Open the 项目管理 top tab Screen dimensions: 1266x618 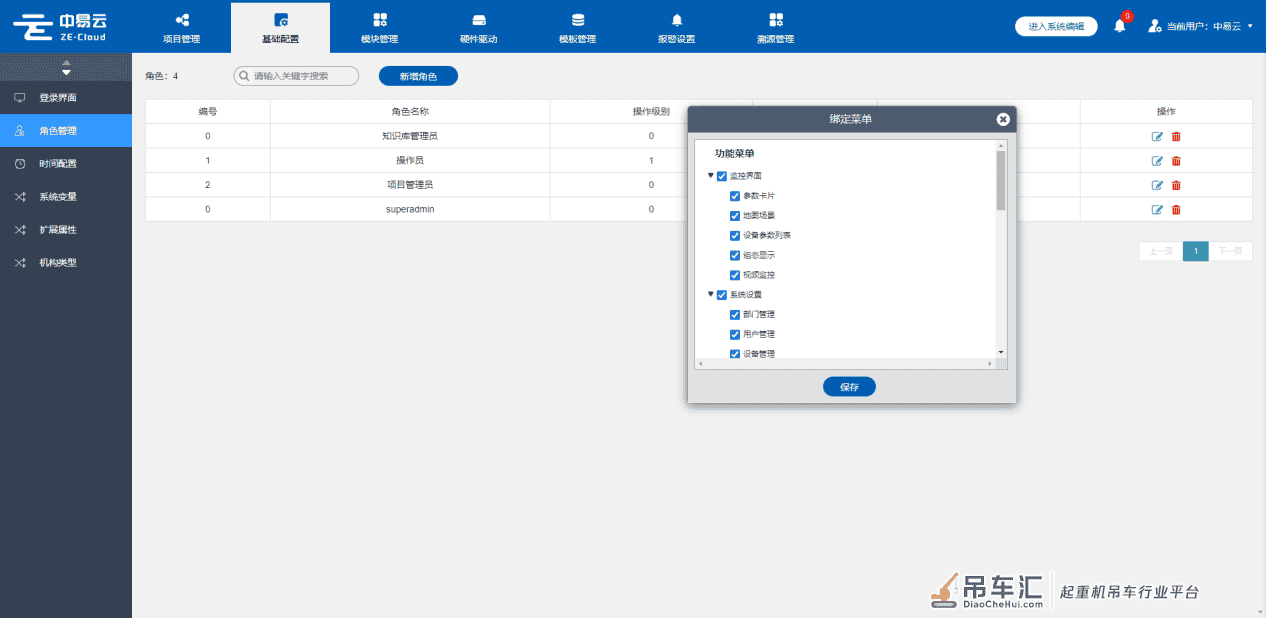click(x=181, y=27)
